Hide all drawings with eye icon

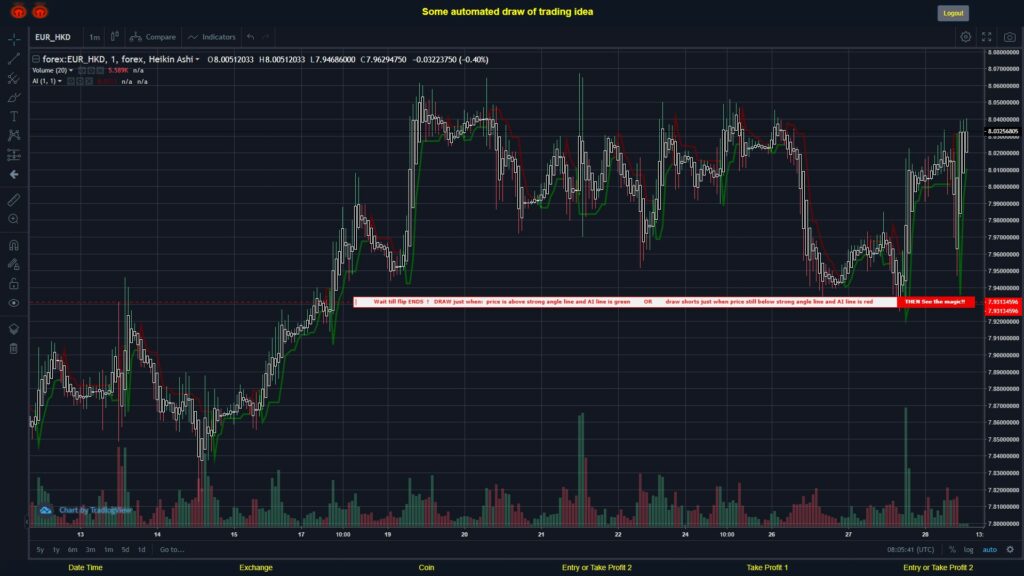click(14, 303)
